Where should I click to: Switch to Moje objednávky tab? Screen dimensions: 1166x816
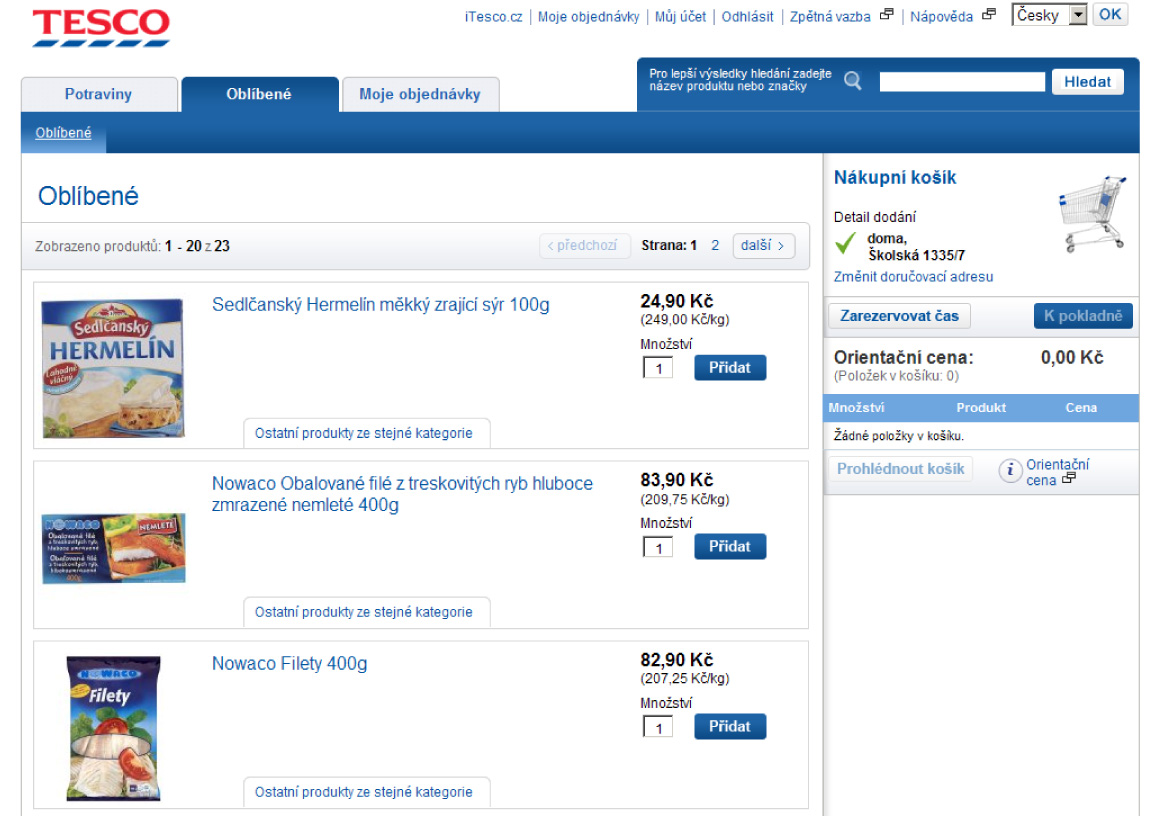pyautogui.click(x=420, y=94)
